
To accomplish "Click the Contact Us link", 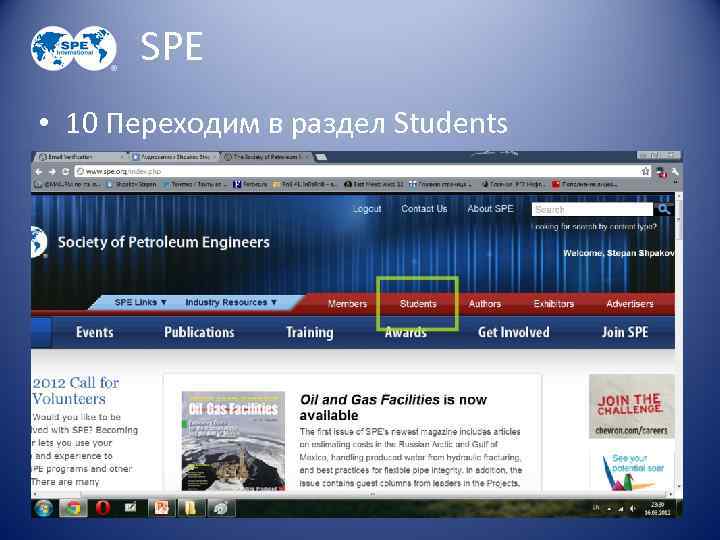I will (424, 208).
